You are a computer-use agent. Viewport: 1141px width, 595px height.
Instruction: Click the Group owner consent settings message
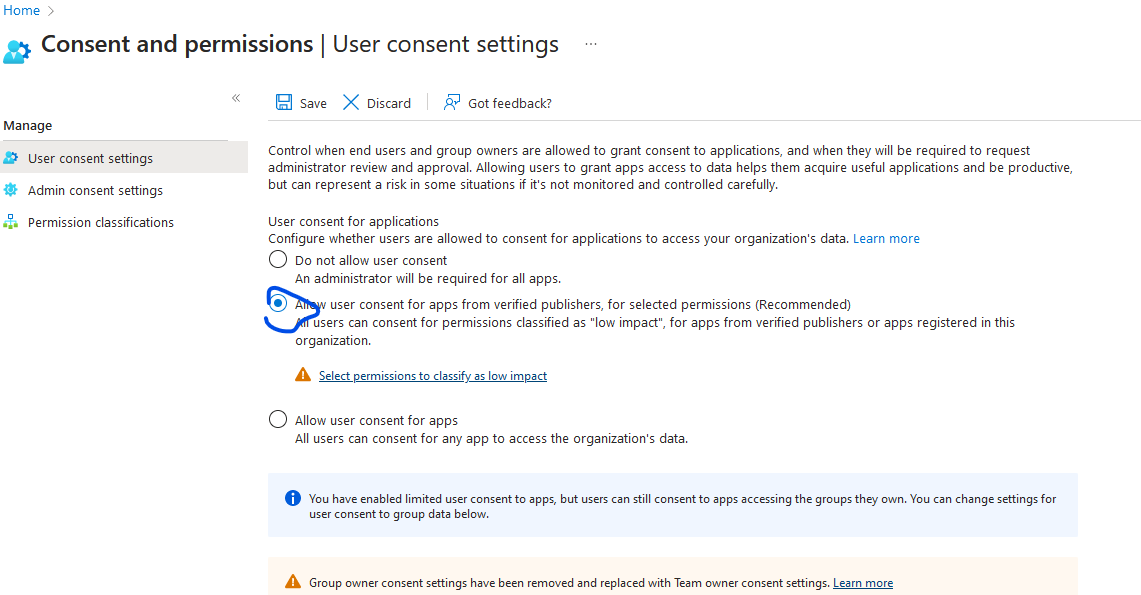(569, 583)
